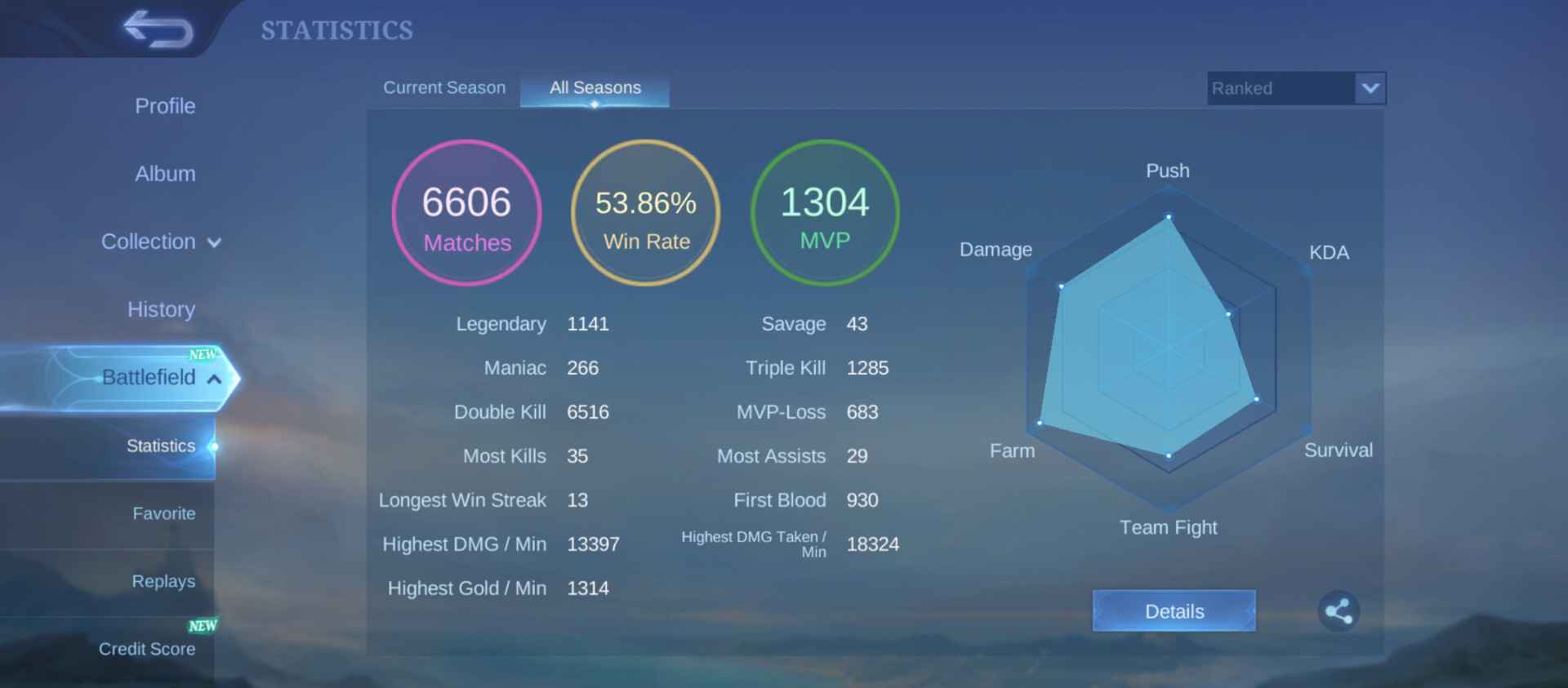Click the Triple Kill value 1285

pos(867,368)
